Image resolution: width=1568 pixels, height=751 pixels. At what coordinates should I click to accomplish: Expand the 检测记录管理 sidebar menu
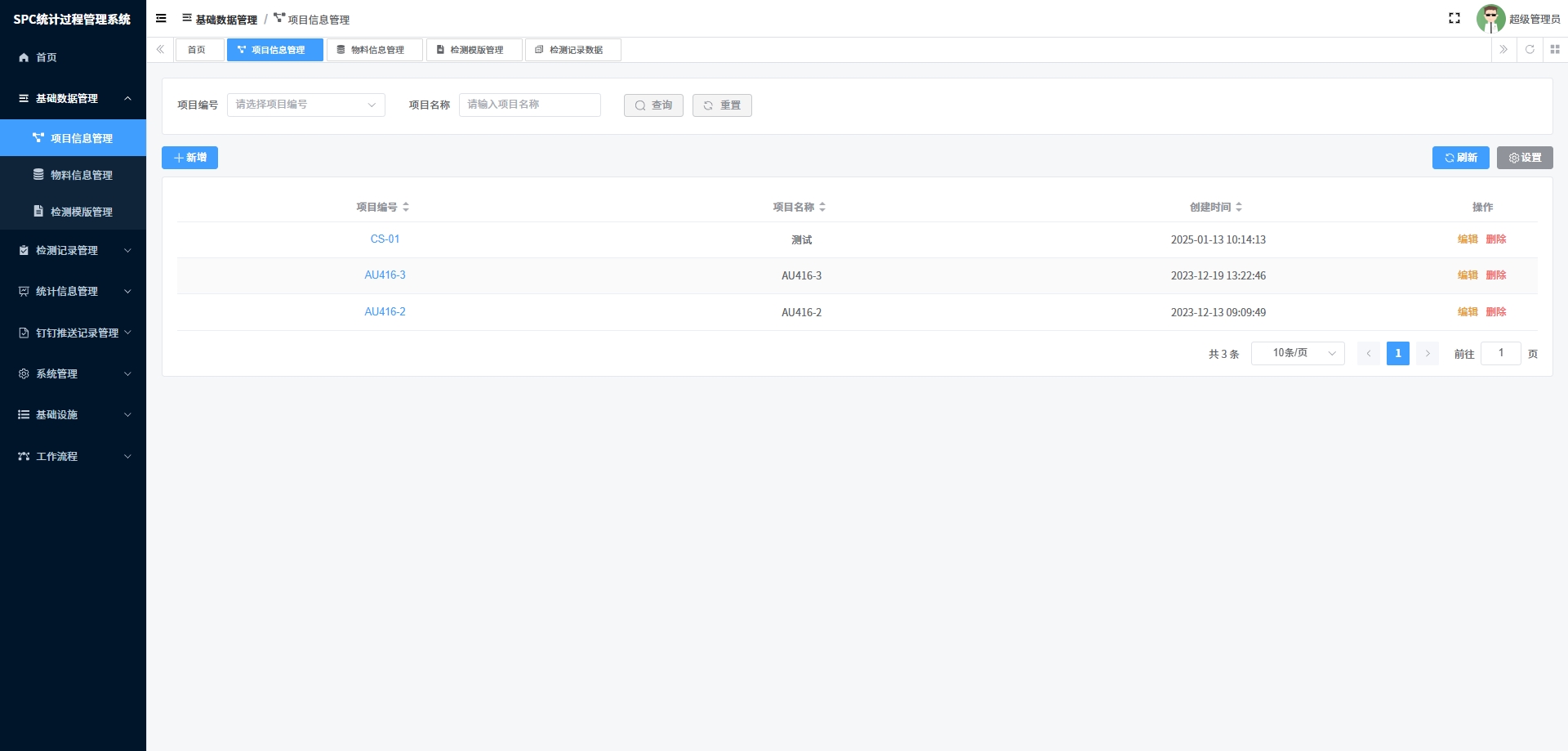(x=73, y=250)
